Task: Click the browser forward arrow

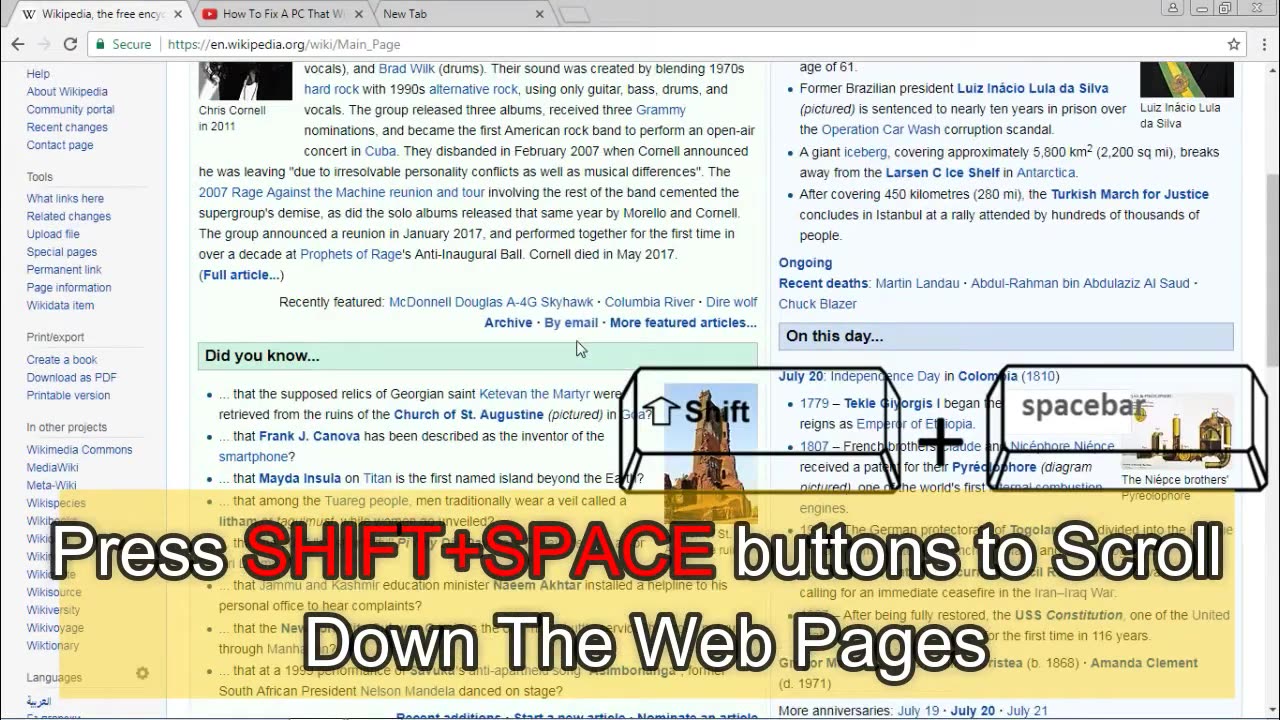Action: [44, 44]
